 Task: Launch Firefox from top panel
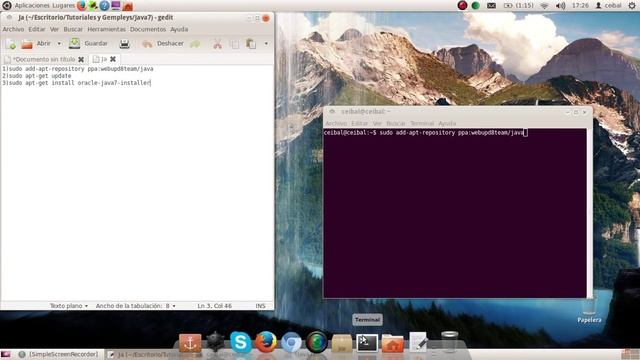click(82, 6)
